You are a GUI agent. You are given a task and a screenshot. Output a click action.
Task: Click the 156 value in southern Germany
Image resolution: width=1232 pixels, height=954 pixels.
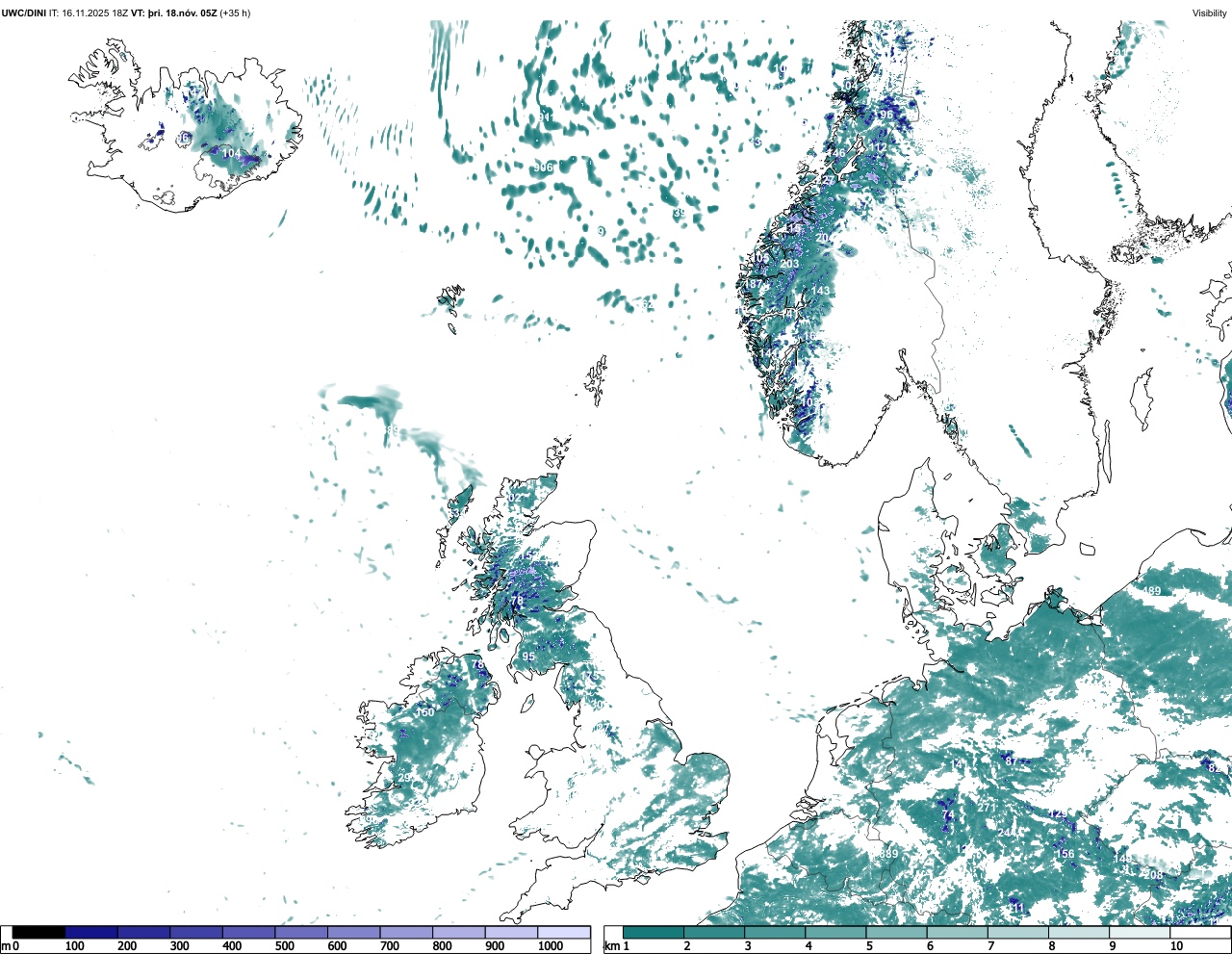coord(1065,855)
